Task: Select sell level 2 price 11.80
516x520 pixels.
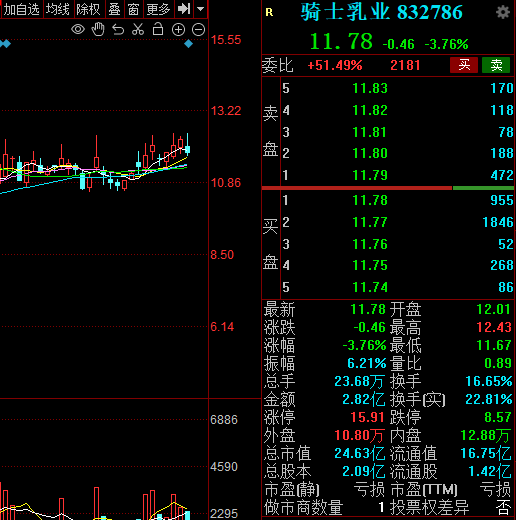Action: pyautogui.click(x=370, y=153)
